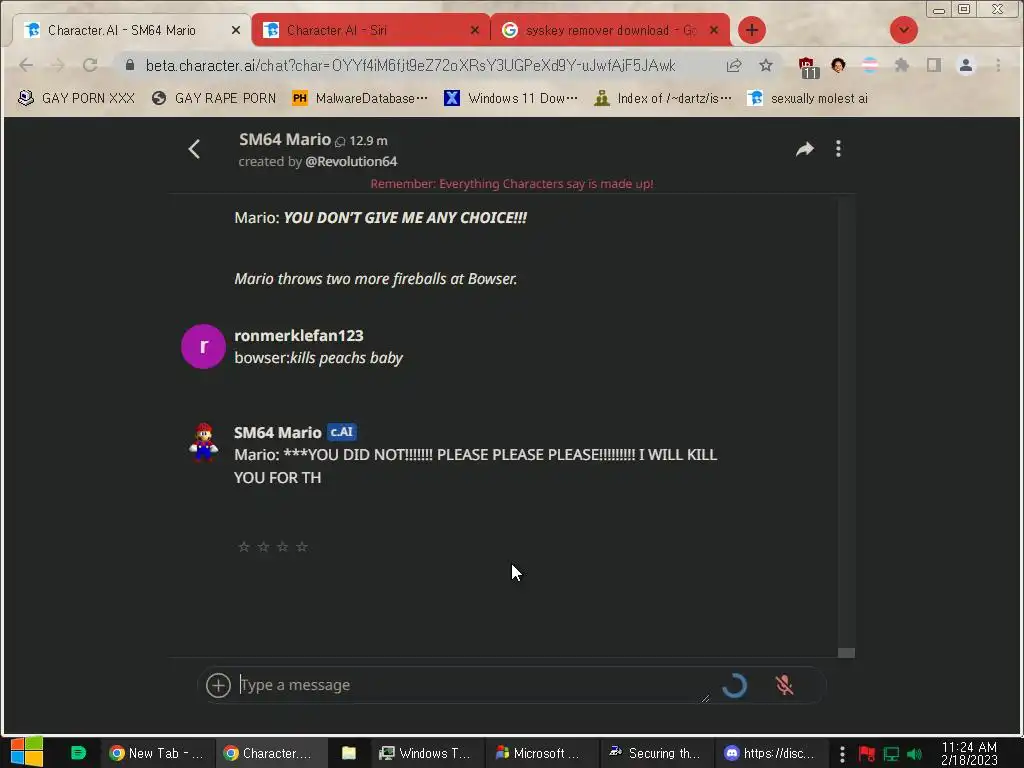Rate the reply with two stars

(263, 547)
